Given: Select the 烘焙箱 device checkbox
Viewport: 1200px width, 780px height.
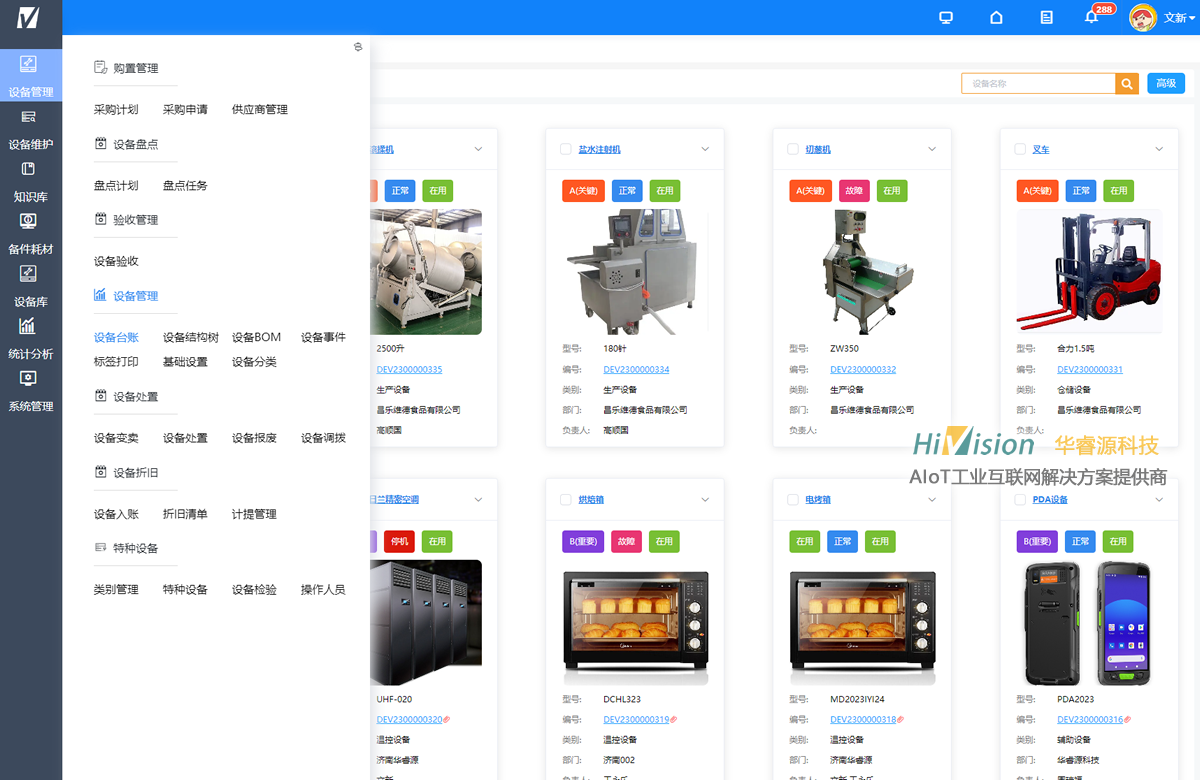Looking at the screenshot, I should pyautogui.click(x=565, y=500).
